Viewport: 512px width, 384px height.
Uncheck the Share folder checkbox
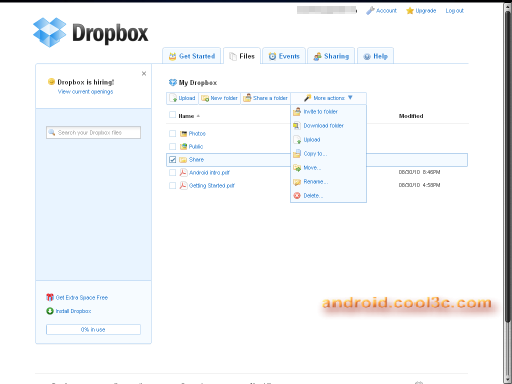[x=172, y=160]
